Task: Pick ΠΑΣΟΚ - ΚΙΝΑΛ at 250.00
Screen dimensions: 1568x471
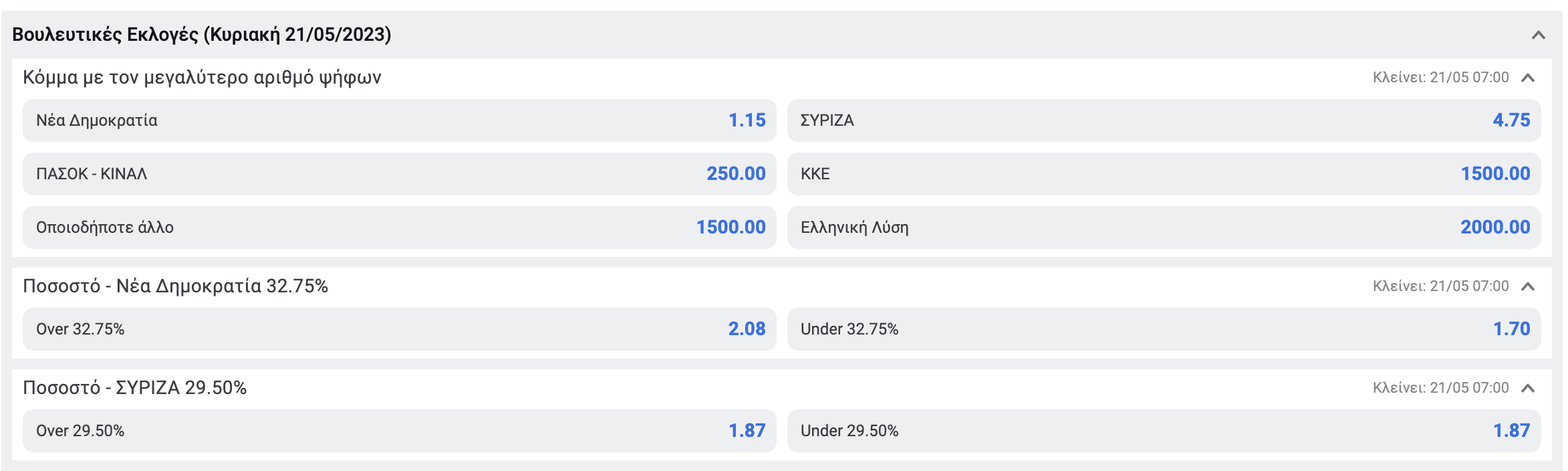Action: pos(400,174)
